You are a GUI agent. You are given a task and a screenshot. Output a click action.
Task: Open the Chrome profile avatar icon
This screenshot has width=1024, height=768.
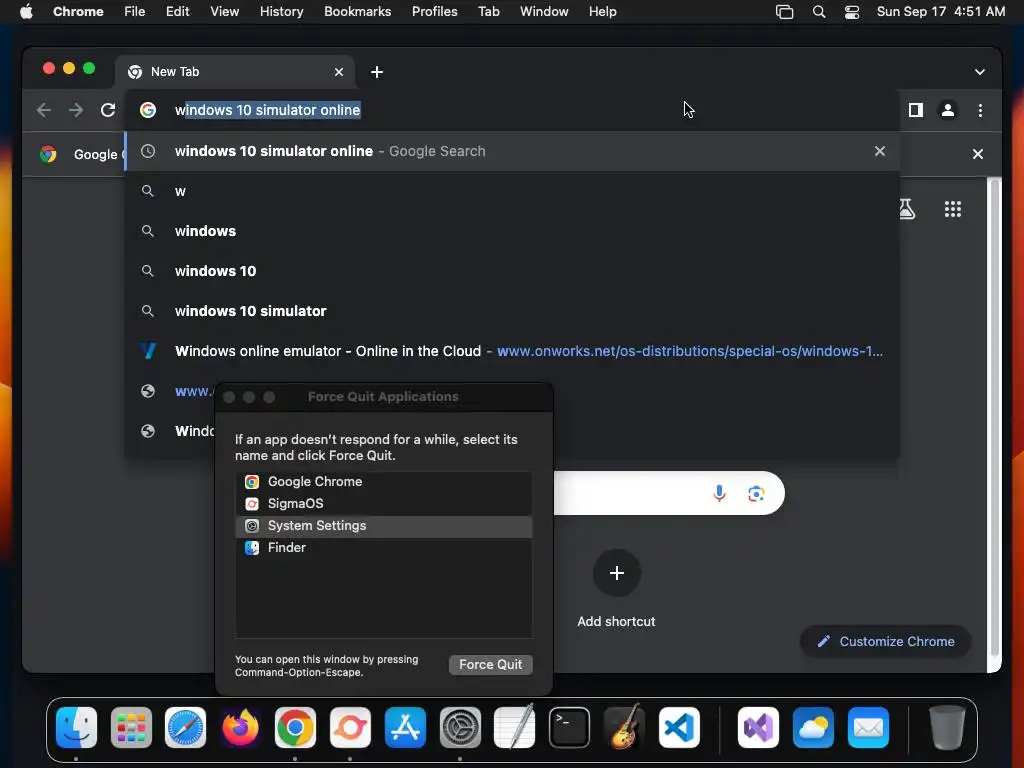[x=948, y=110]
